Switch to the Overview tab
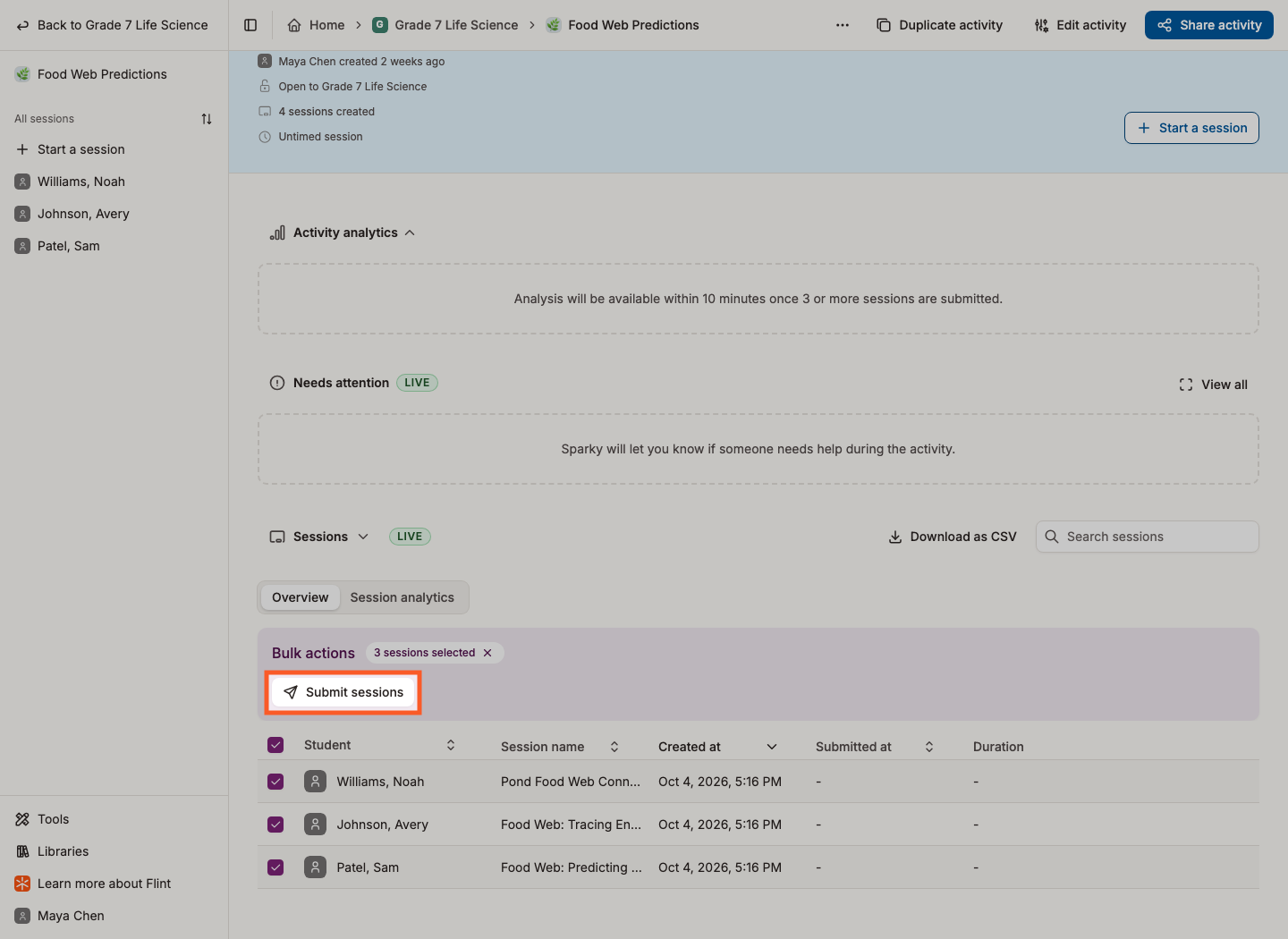Image resolution: width=1288 pixels, height=939 pixels. tap(301, 597)
